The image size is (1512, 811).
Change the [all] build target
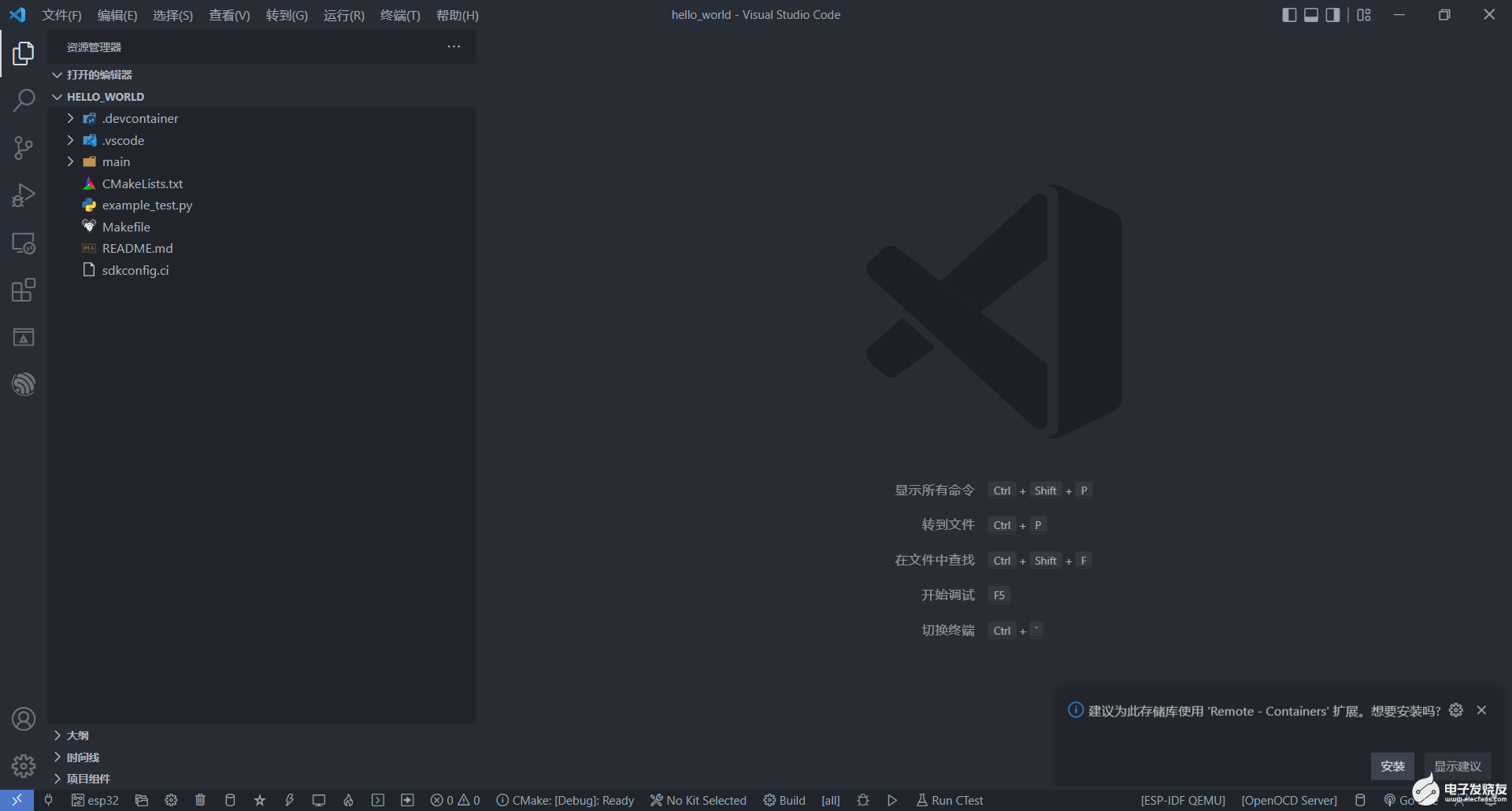click(831, 800)
